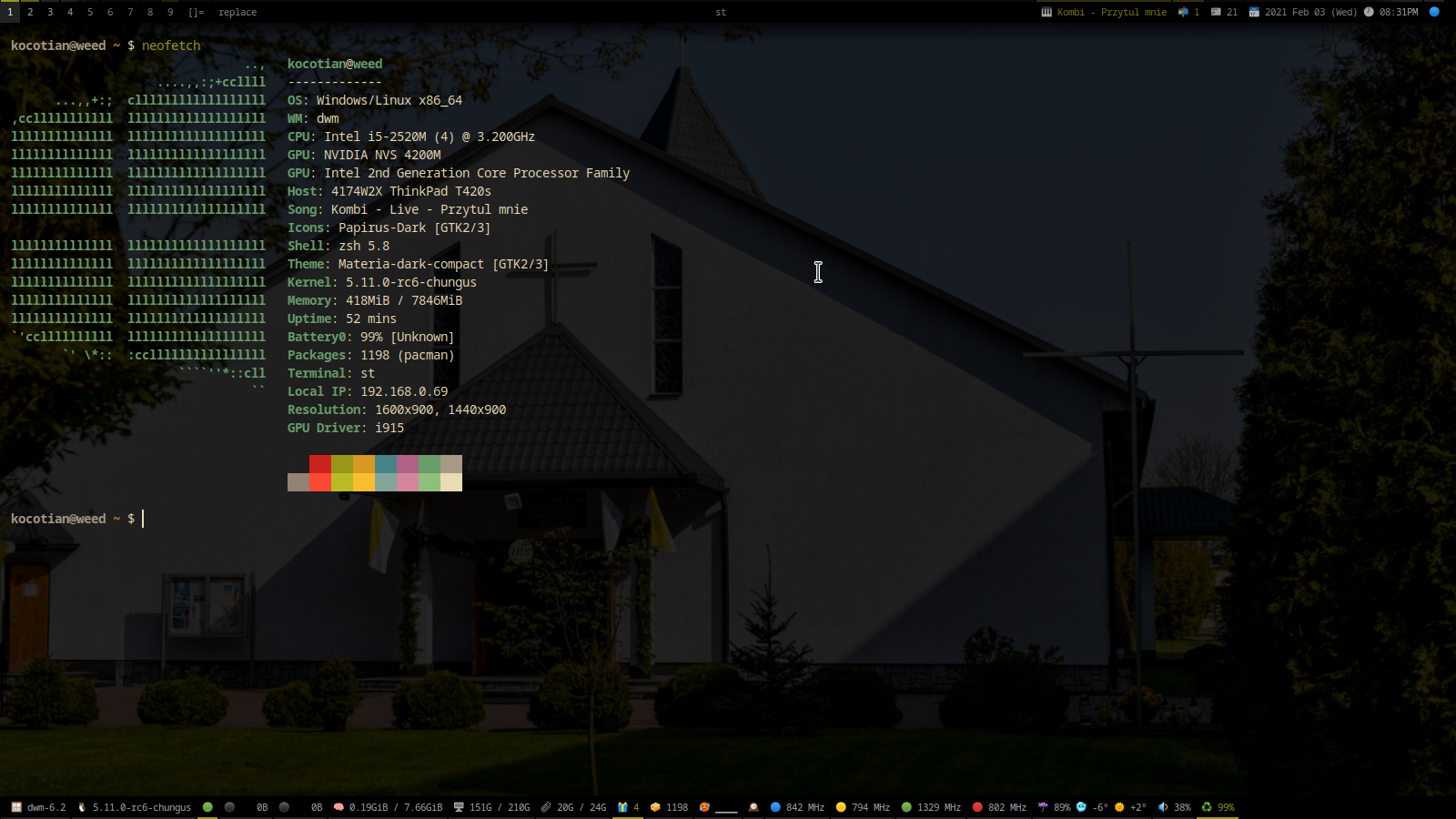Image resolution: width=1456 pixels, height=819 pixels.
Task: Click the umbrella humidity icon at 89%
Action: coord(1043,807)
